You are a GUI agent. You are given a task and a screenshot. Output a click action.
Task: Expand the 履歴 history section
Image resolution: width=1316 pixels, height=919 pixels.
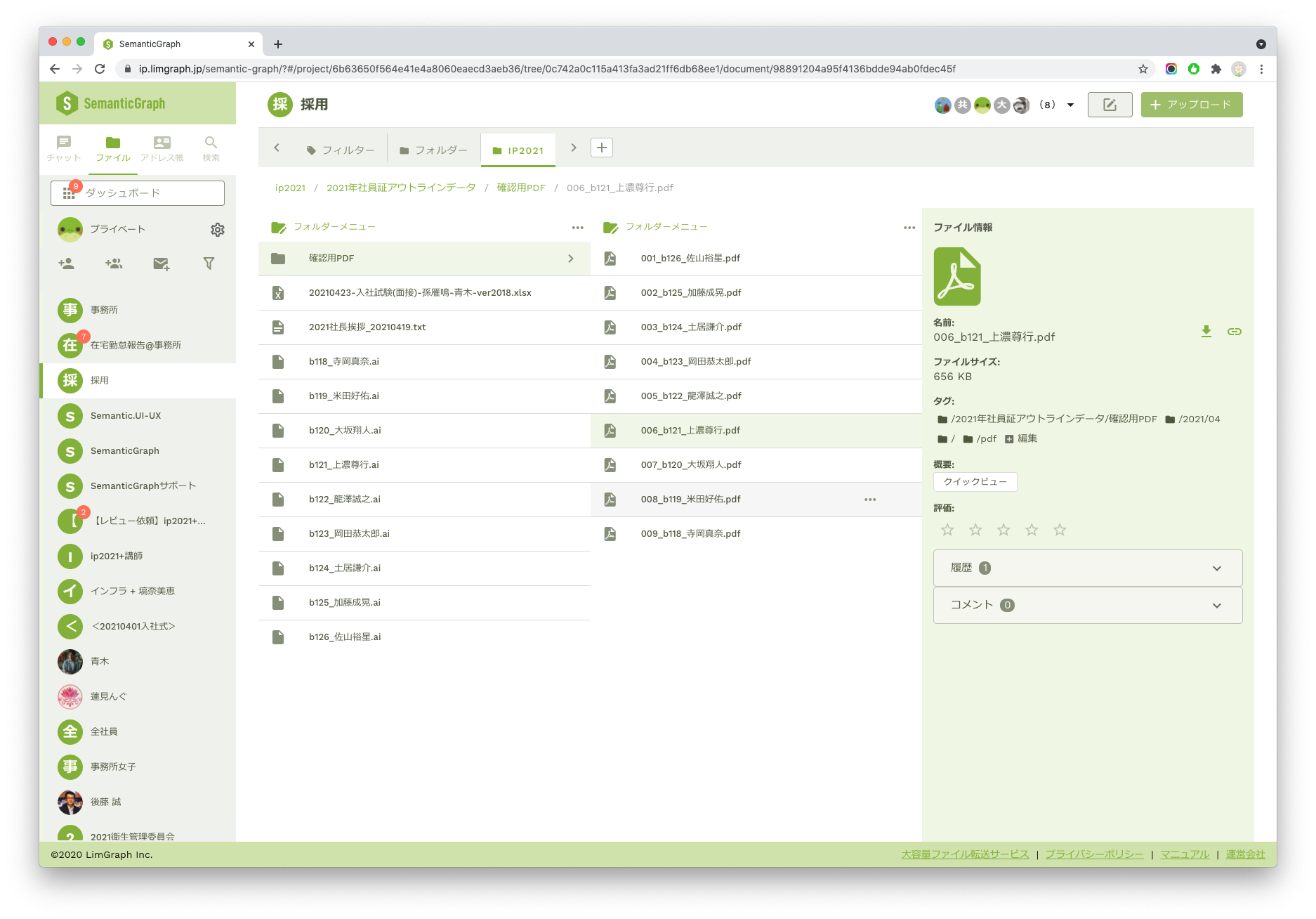[x=1088, y=568]
